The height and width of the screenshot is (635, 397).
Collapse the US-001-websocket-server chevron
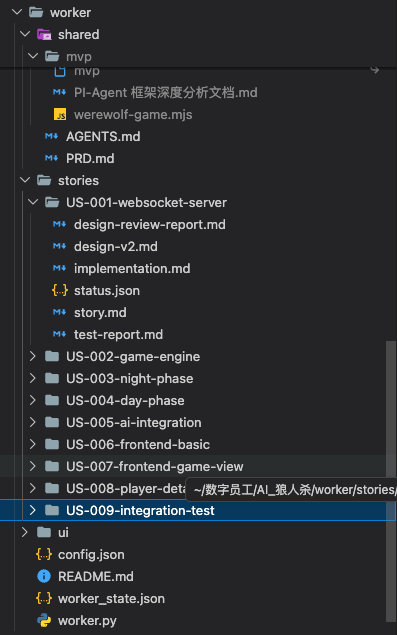tap(33, 202)
